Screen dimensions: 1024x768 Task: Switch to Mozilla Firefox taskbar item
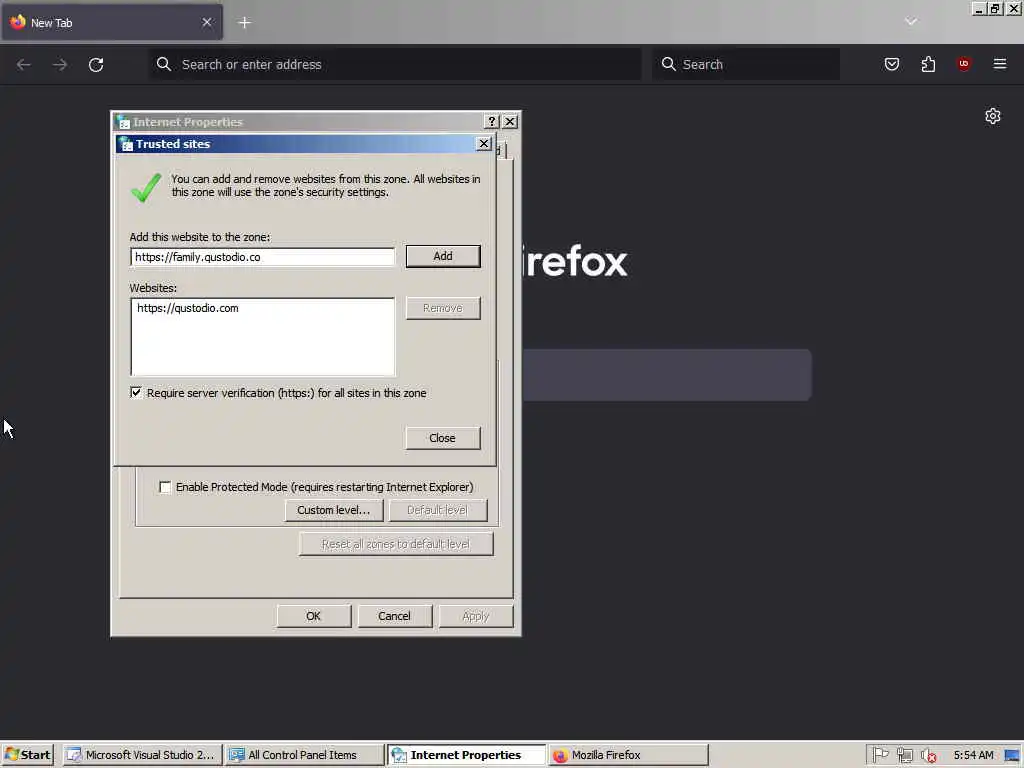pyautogui.click(x=628, y=755)
